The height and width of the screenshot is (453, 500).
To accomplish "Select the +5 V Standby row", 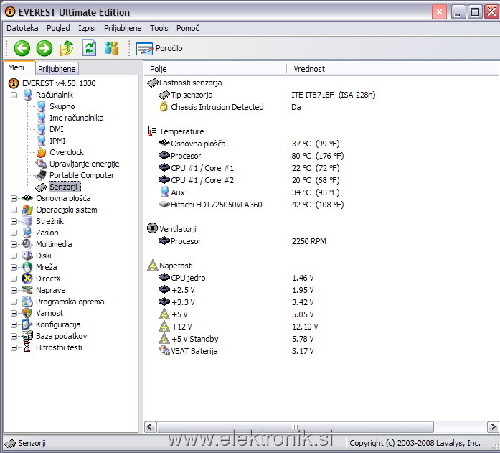I will pyautogui.click(x=236, y=339).
